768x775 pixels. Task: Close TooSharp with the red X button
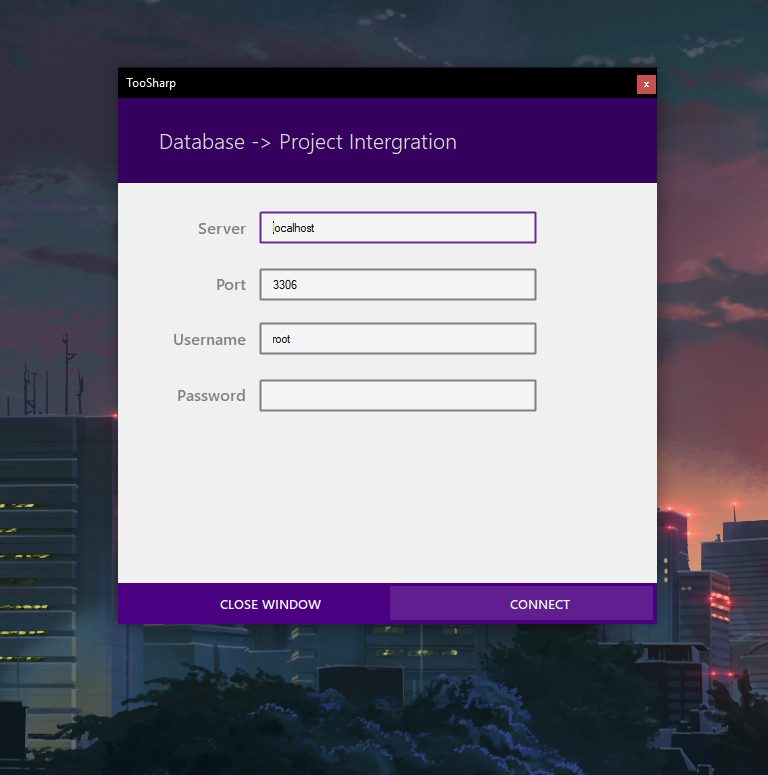(x=646, y=85)
